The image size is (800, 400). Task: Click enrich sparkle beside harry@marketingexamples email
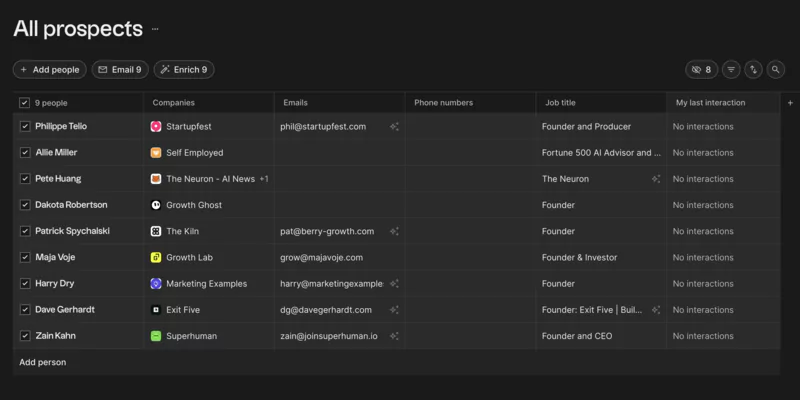pyautogui.click(x=394, y=284)
